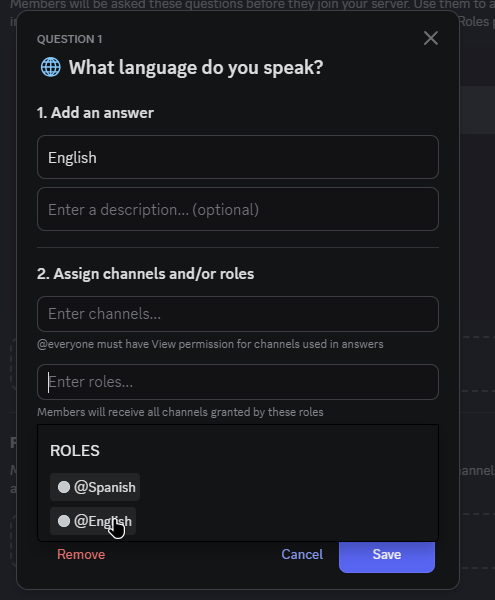495x600 pixels.
Task: Click the @everyone View permission hint text
Action: pyautogui.click(x=210, y=344)
